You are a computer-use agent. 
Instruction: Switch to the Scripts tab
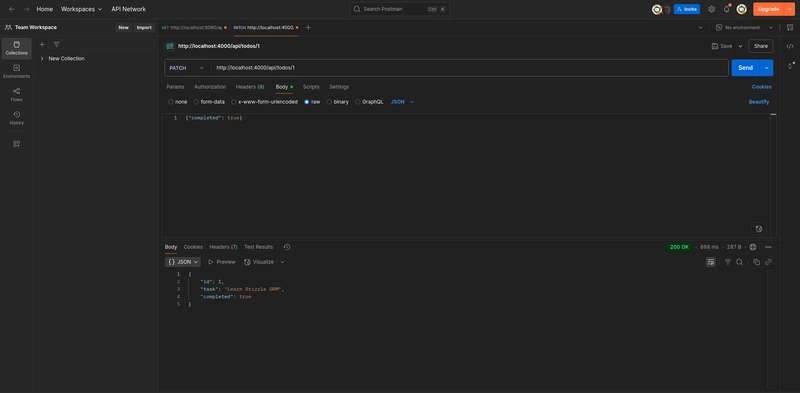click(311, 87)
